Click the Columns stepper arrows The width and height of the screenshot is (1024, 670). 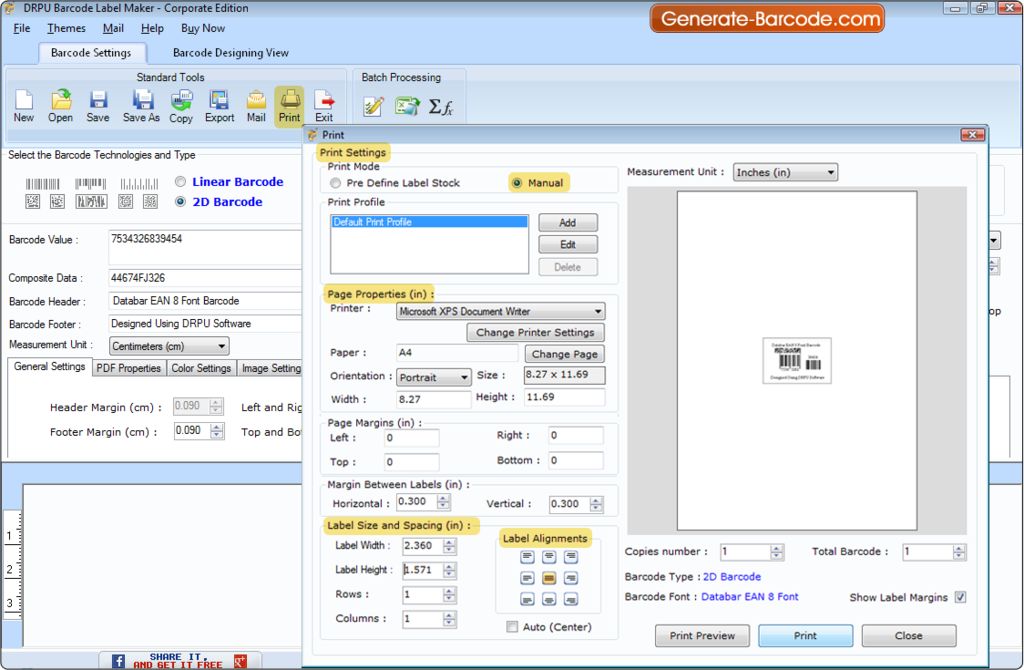(x=449, y=619)
